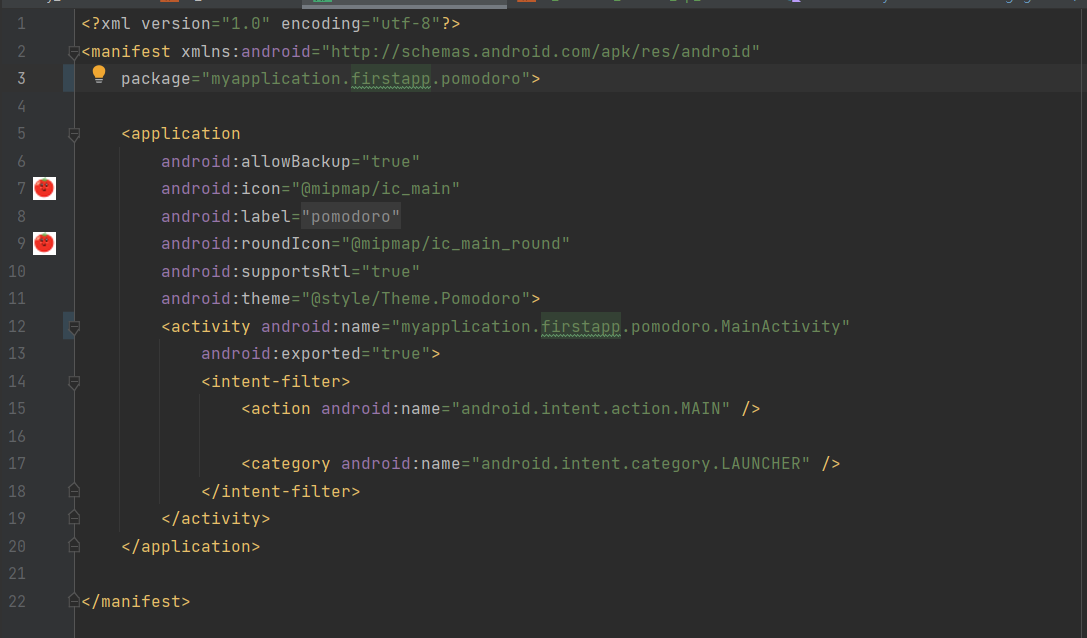Click the android:allowBackup attribute name
Viewport: 1087px width, 638px height.
256,162
